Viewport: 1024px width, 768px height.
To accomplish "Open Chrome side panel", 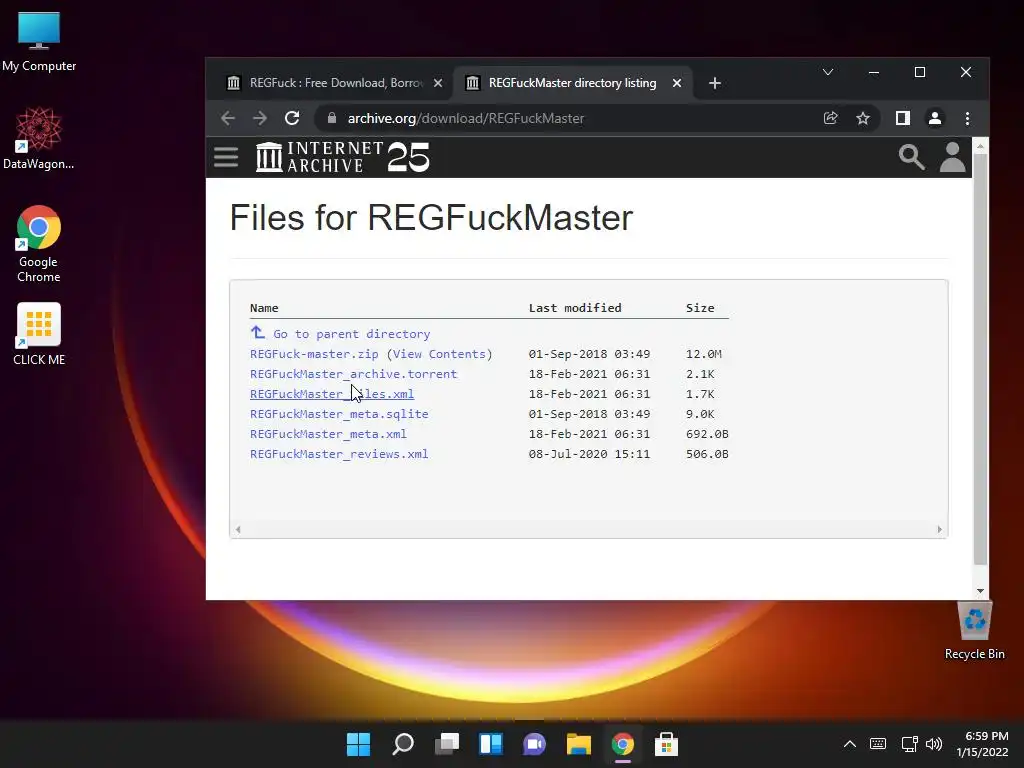I will [x=903, y=118].
